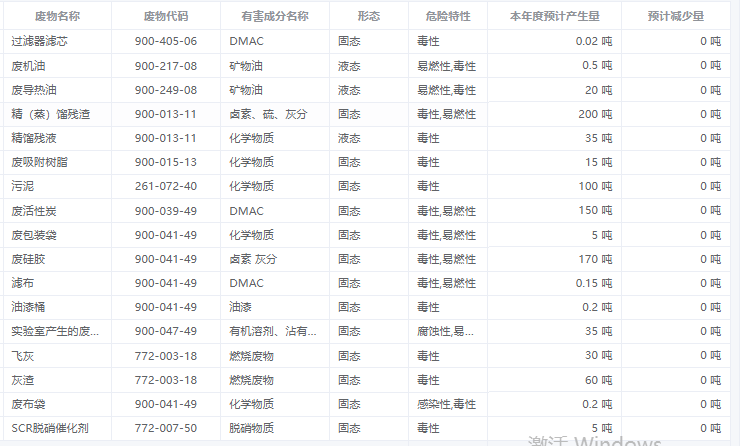Click the 废物名称 column header
Image resolution: width=741 pixels, height=446 pixels.
(57, 17)
